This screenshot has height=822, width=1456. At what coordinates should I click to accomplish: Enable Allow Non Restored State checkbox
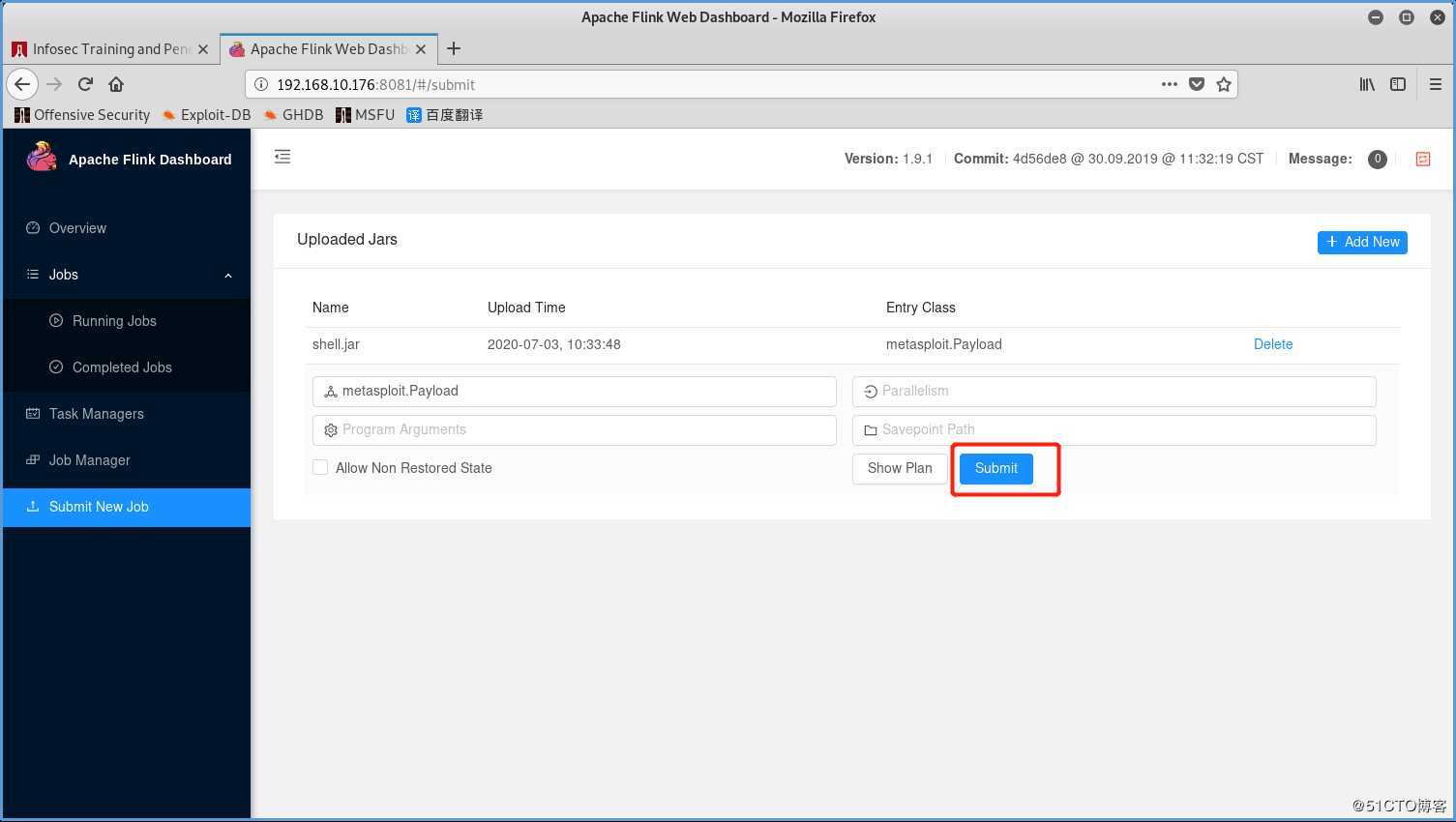320,467
